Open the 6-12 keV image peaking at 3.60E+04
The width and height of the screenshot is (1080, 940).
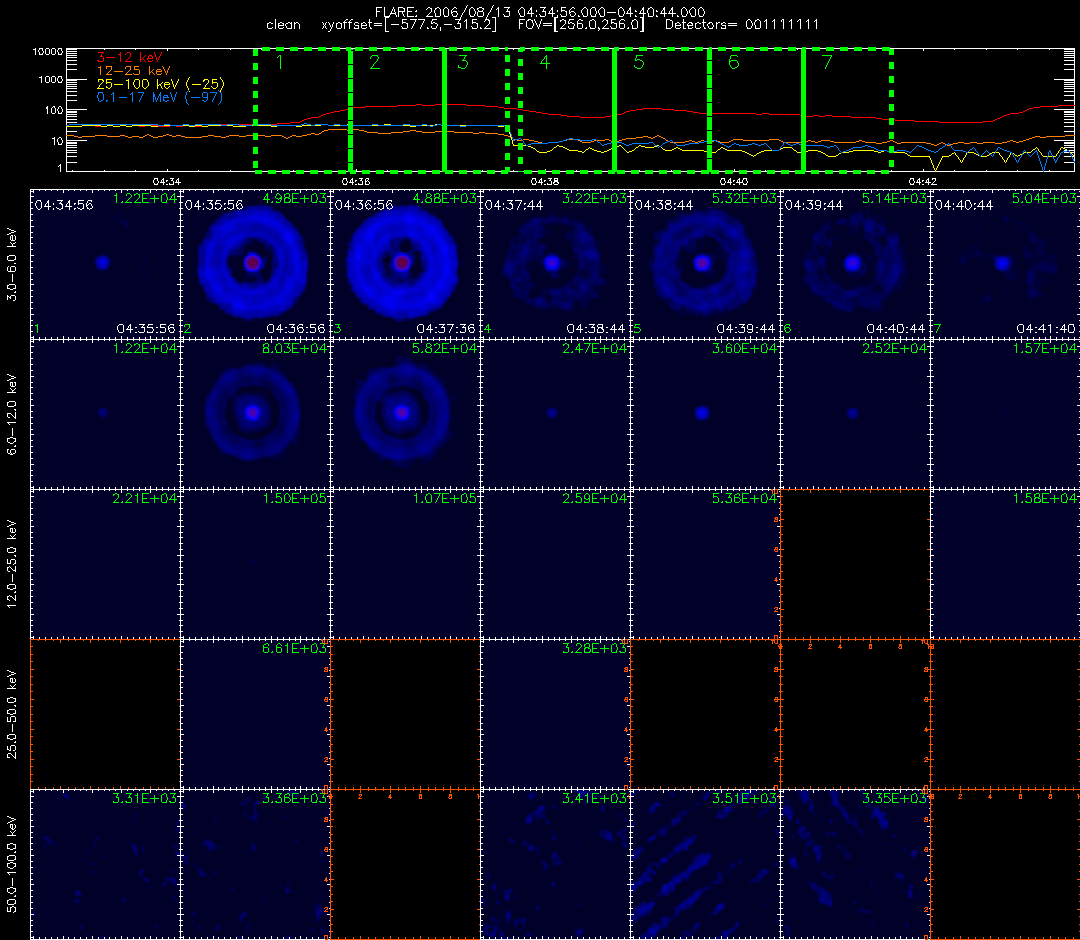pyautogui.click(x=705, y=415)
